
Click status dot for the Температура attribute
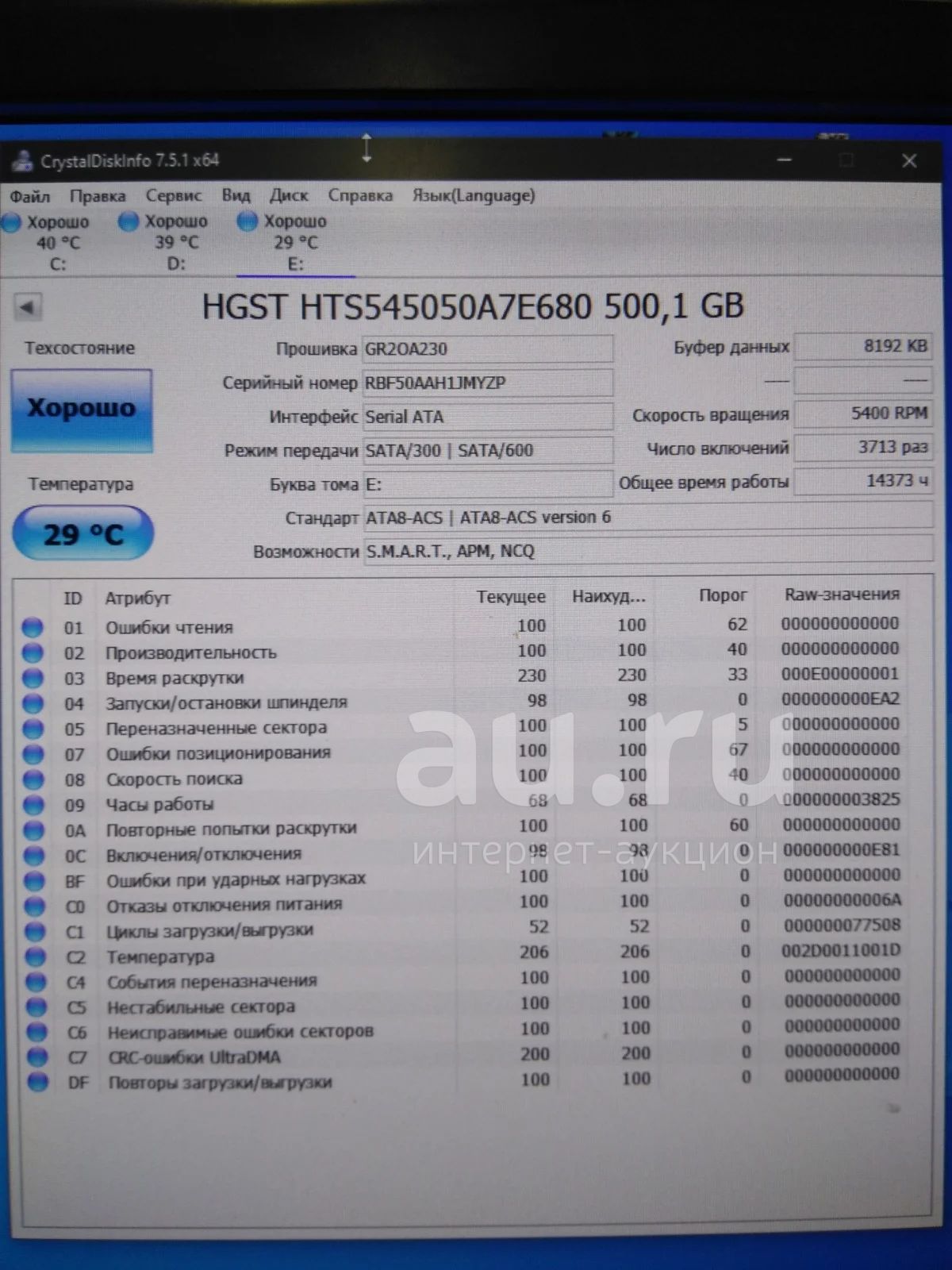[x=36, y=957]
